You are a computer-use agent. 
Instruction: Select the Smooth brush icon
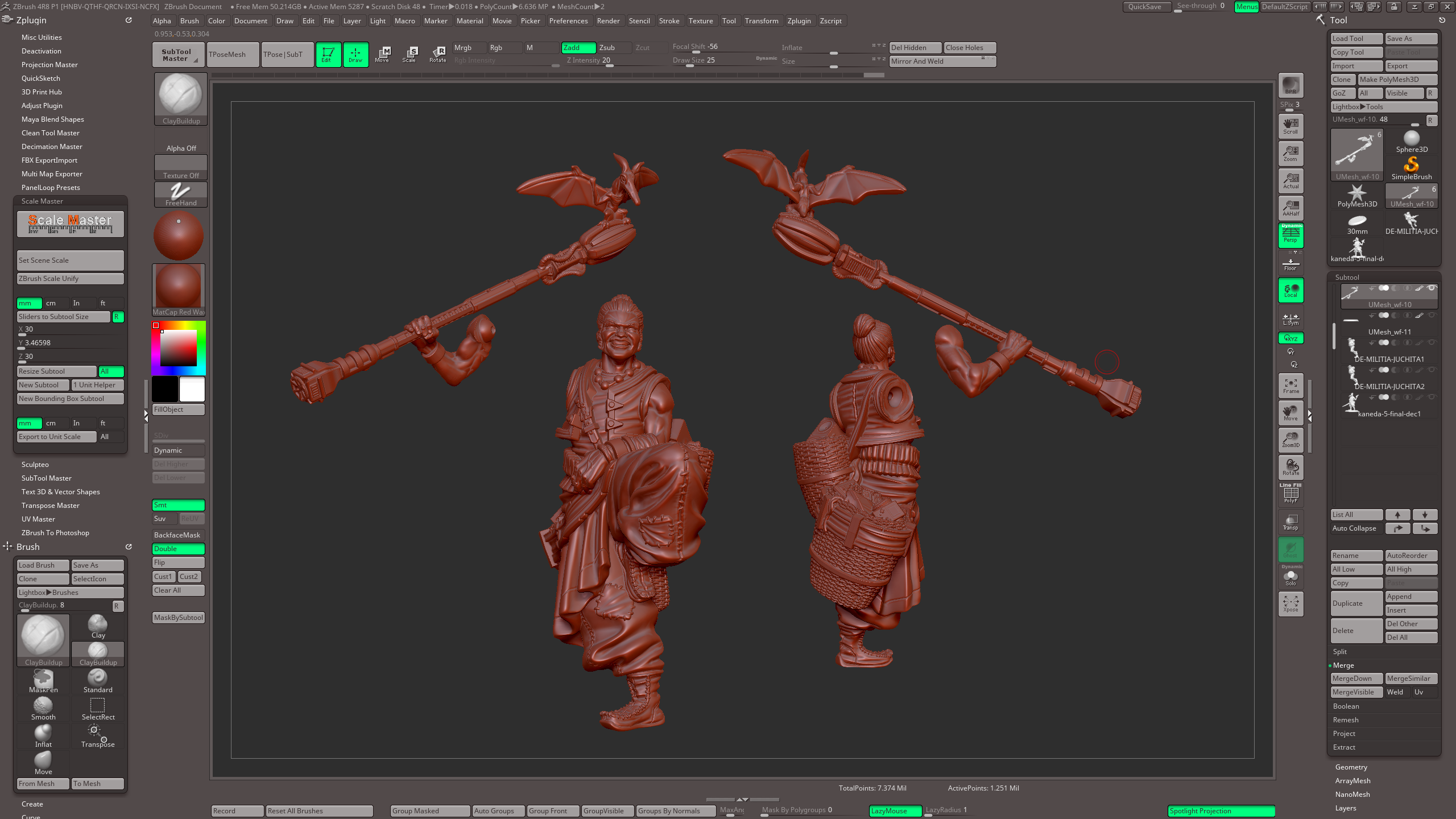click(x=43, y=708)
